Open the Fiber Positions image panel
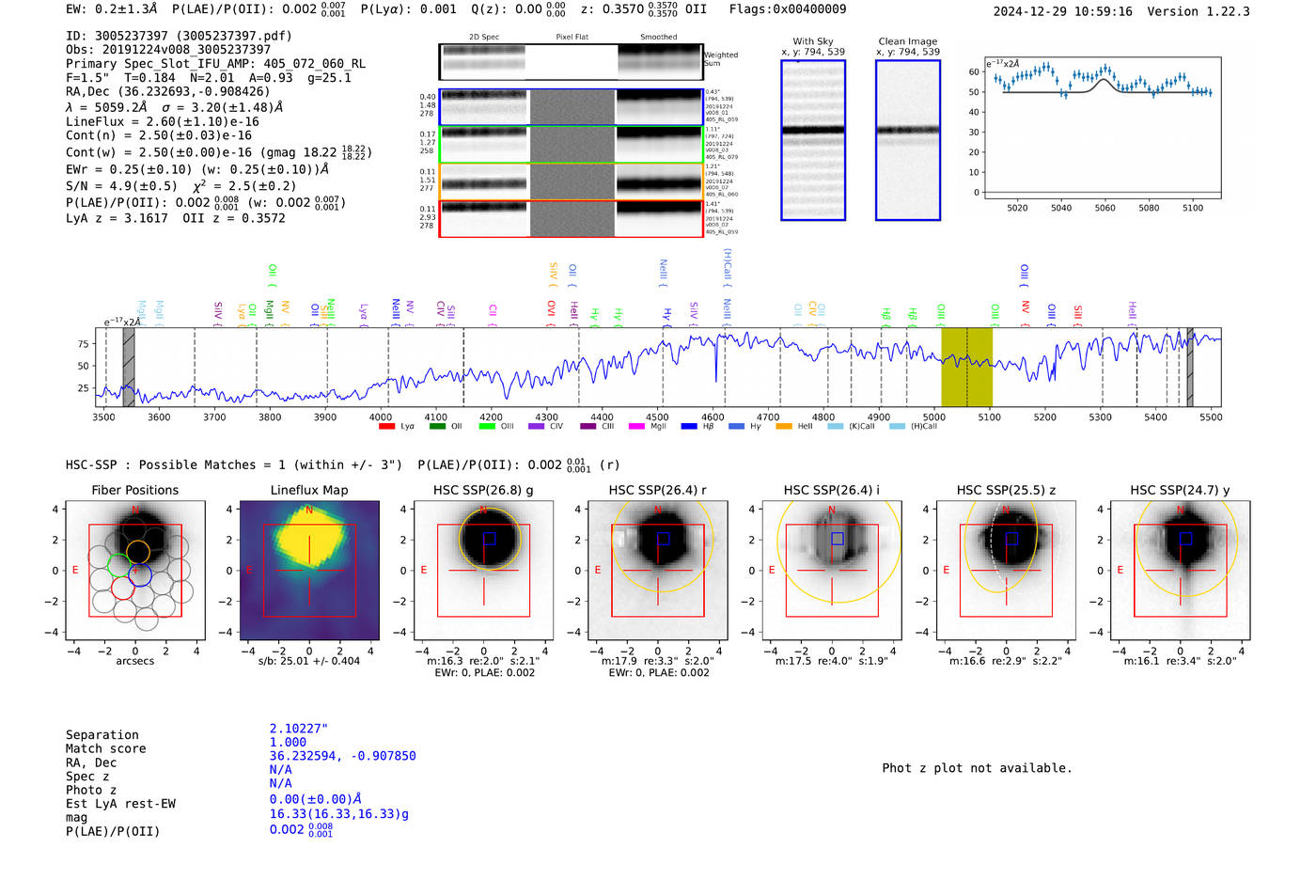1316x896 pixels. point(135,571)
